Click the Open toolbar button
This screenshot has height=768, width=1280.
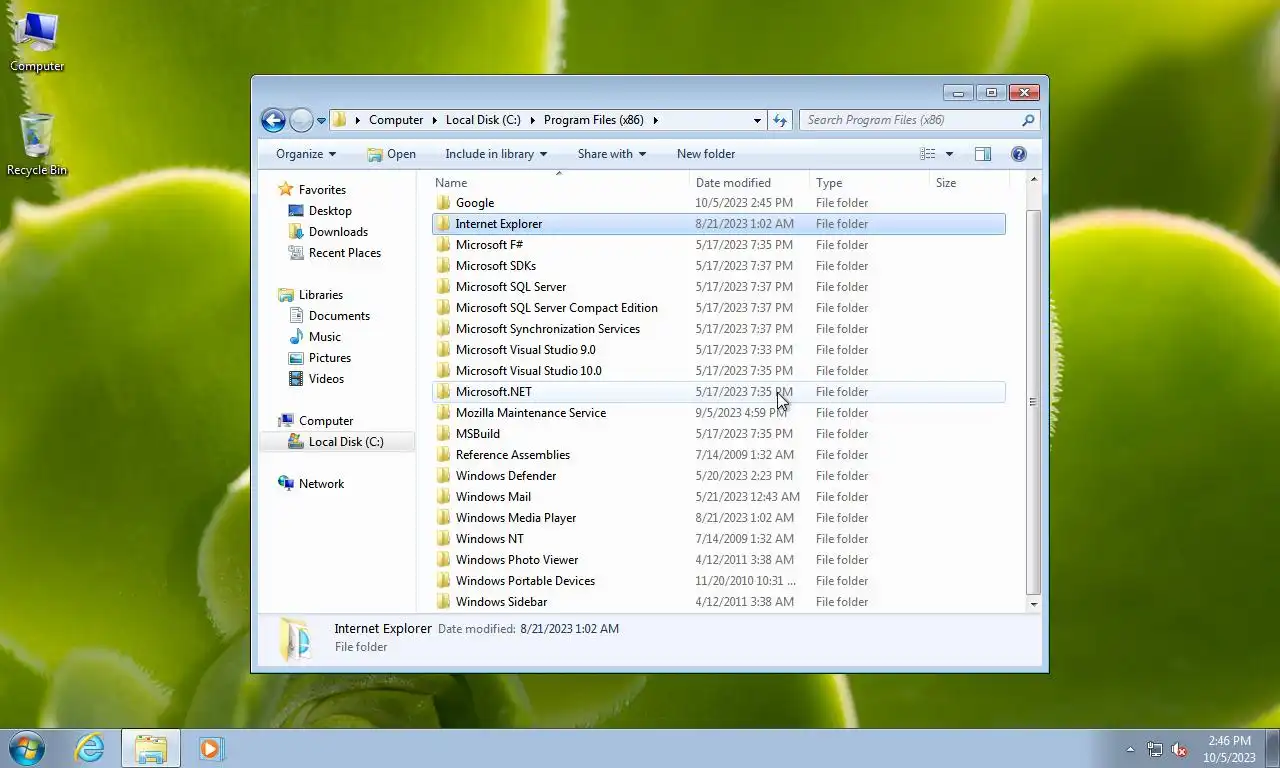(391, 154)
